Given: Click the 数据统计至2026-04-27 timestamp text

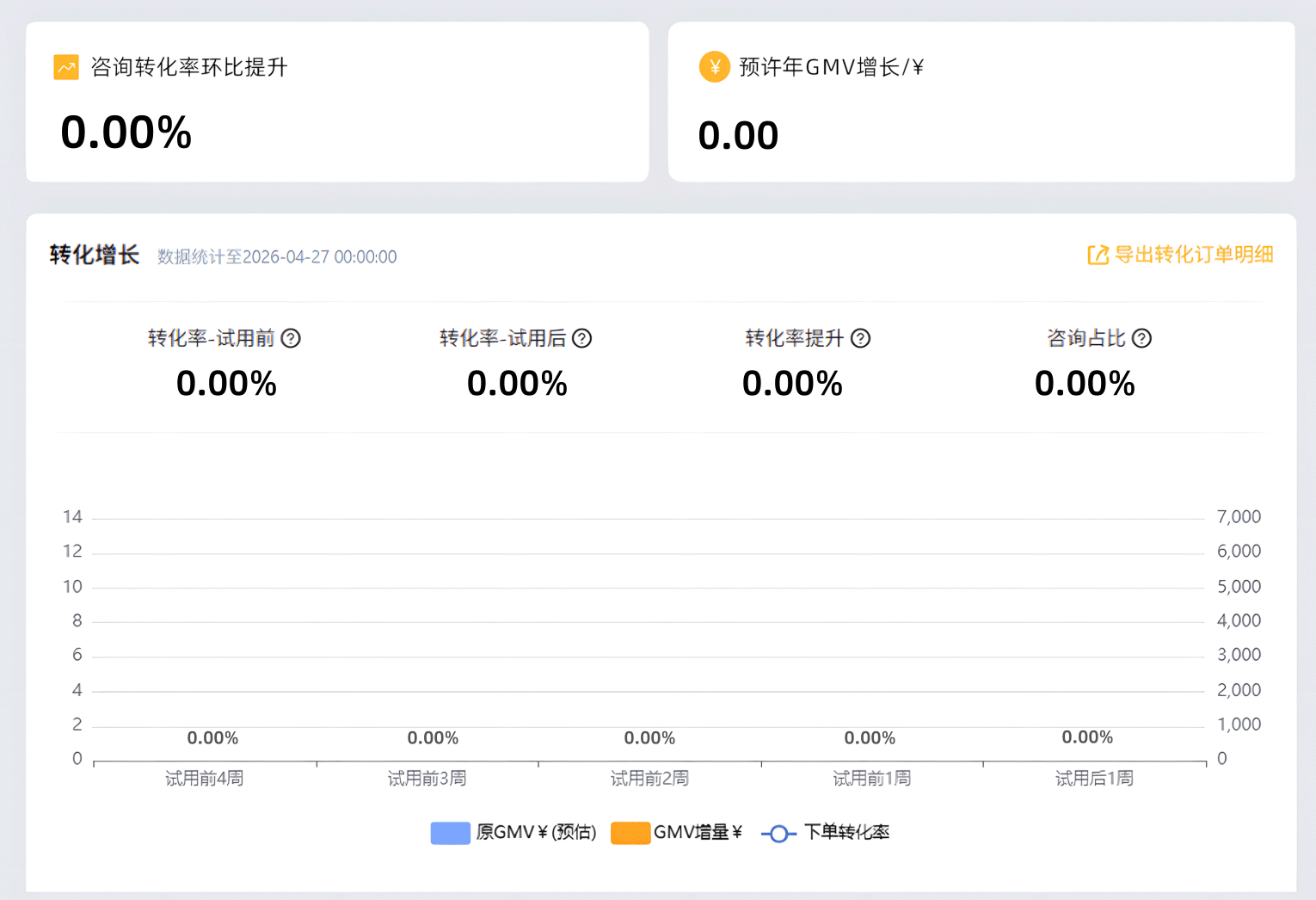Looking at the screenshot, I should point(277,256).
